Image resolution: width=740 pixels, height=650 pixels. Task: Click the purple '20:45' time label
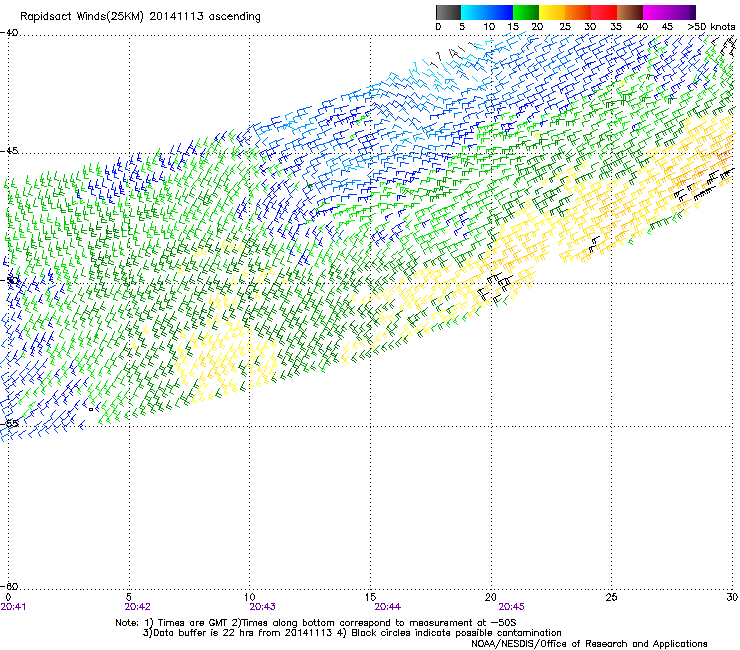[512, 607]
